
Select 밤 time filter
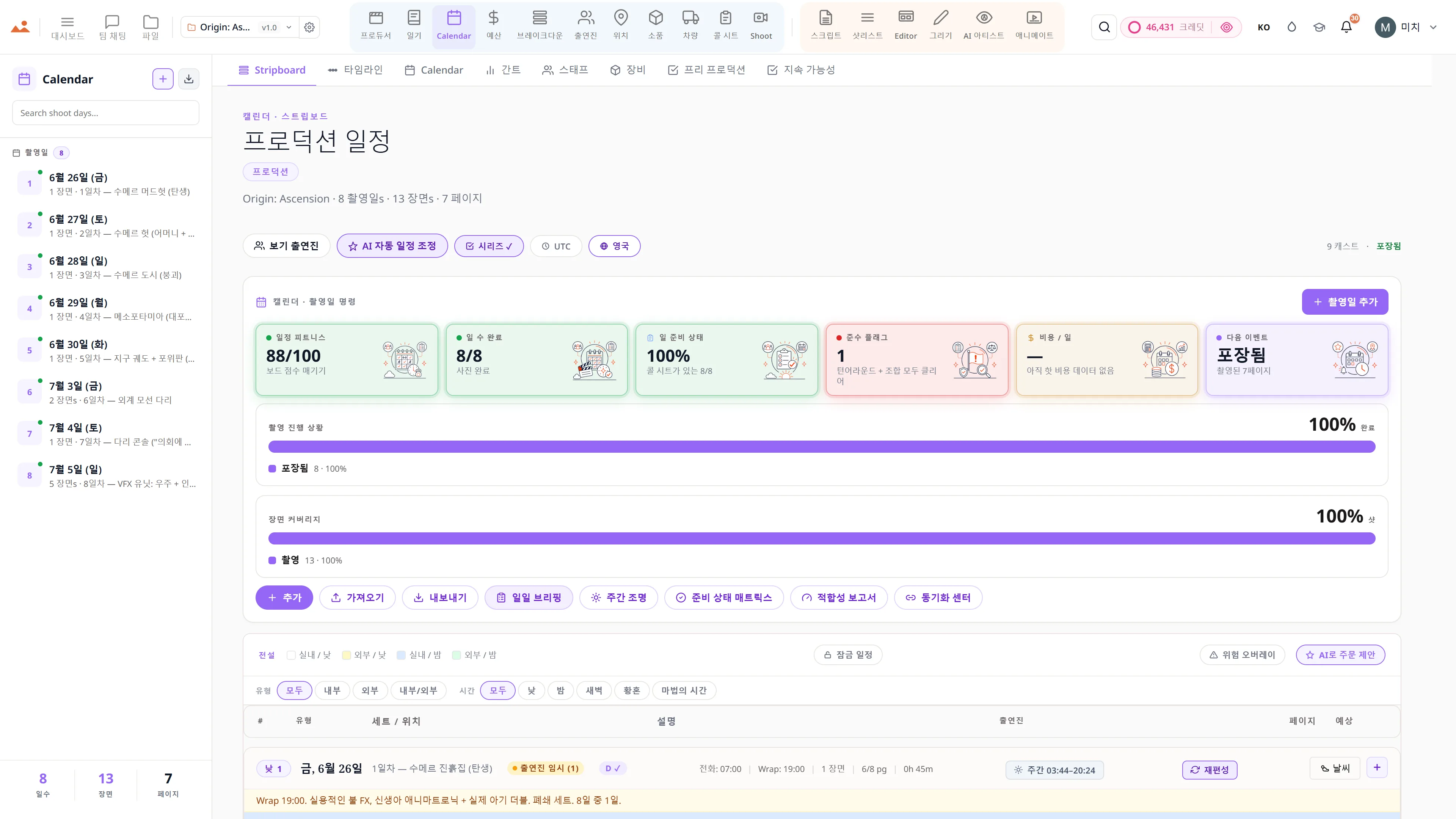[560, 690]
